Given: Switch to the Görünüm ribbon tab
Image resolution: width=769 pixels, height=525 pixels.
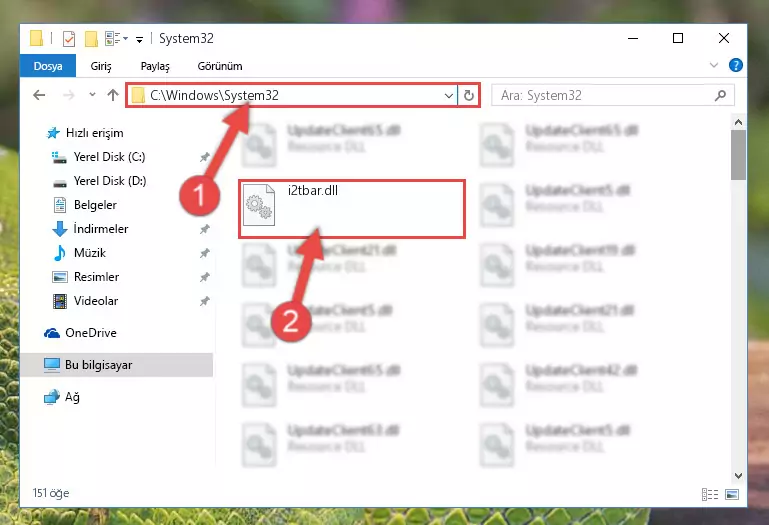Looking at the screenshot, I should click(x=220, y=66).
